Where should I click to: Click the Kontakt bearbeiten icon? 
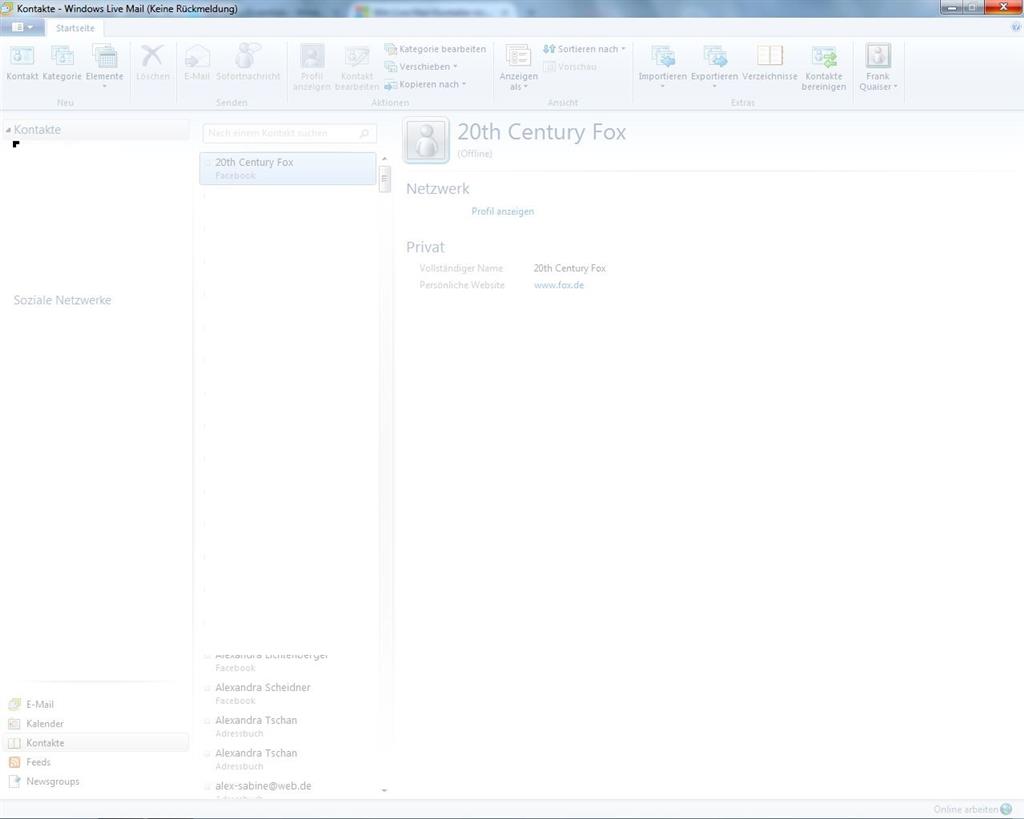(x=357, y=56)
